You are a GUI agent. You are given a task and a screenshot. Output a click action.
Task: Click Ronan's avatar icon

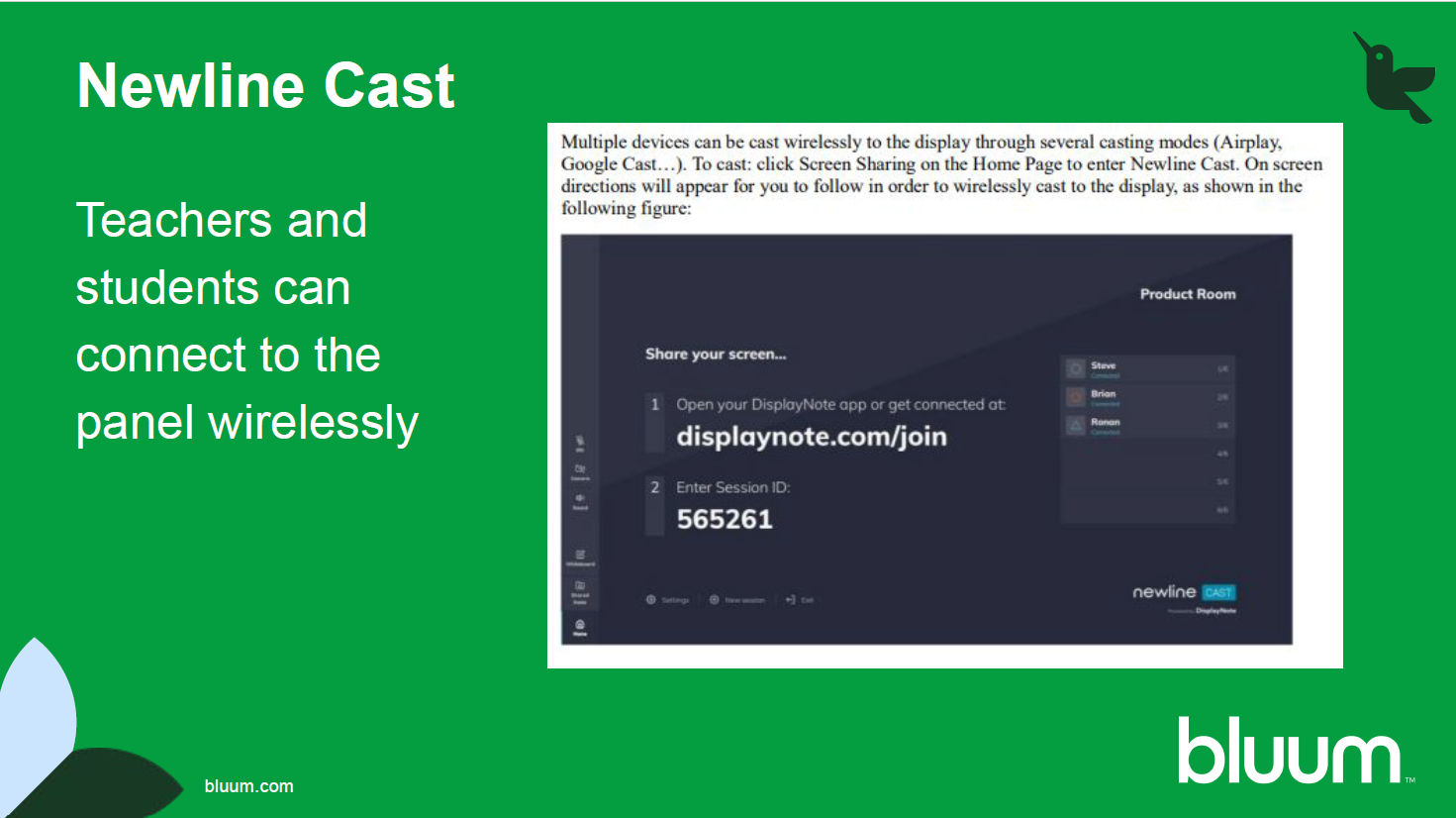click(1076, 426)
